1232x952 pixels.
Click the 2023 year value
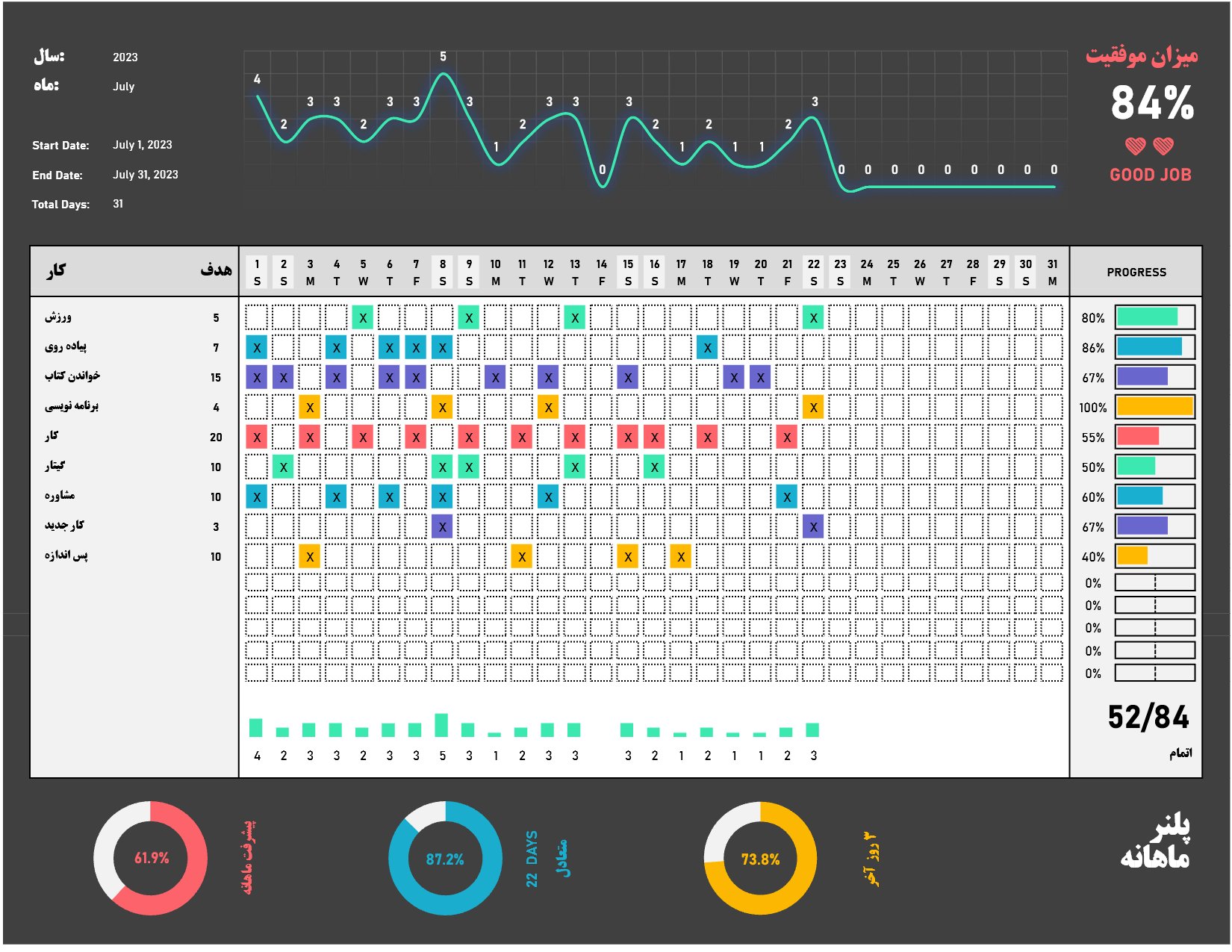125,57
